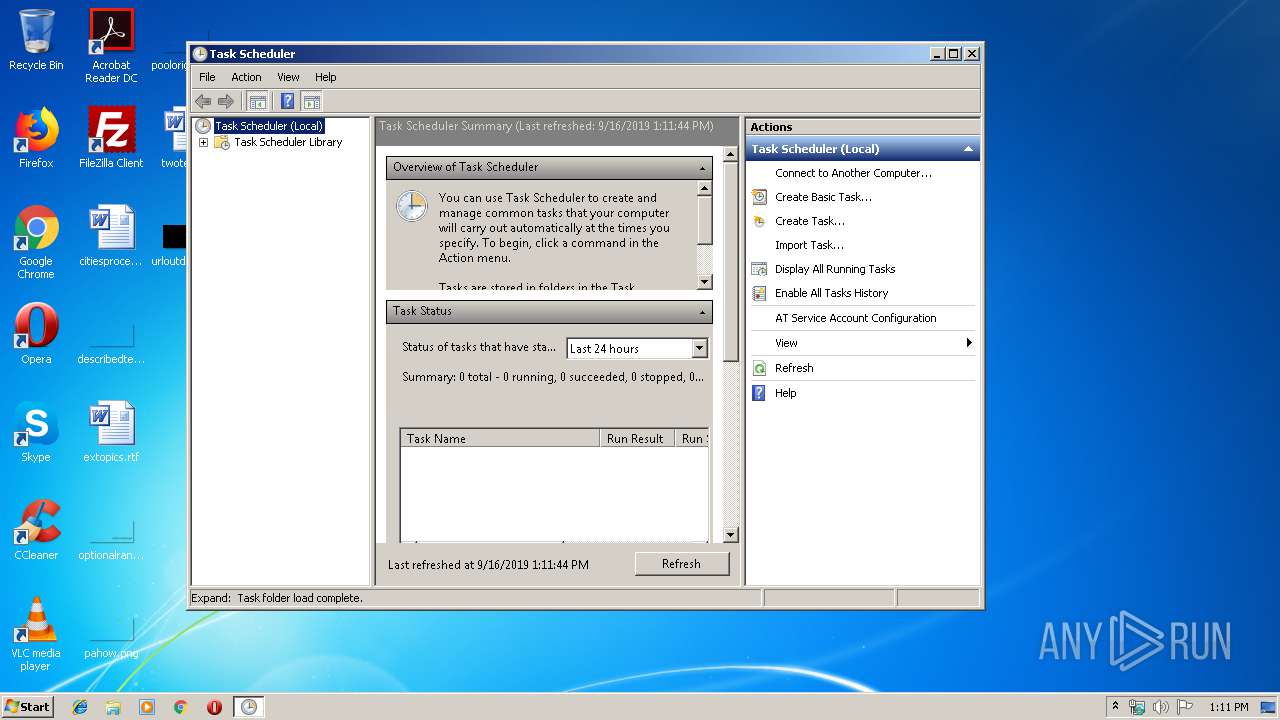This screenshot has width=1280, height=720.
Task: Click the Run Result column header
Action: click(x=636, y=438)
